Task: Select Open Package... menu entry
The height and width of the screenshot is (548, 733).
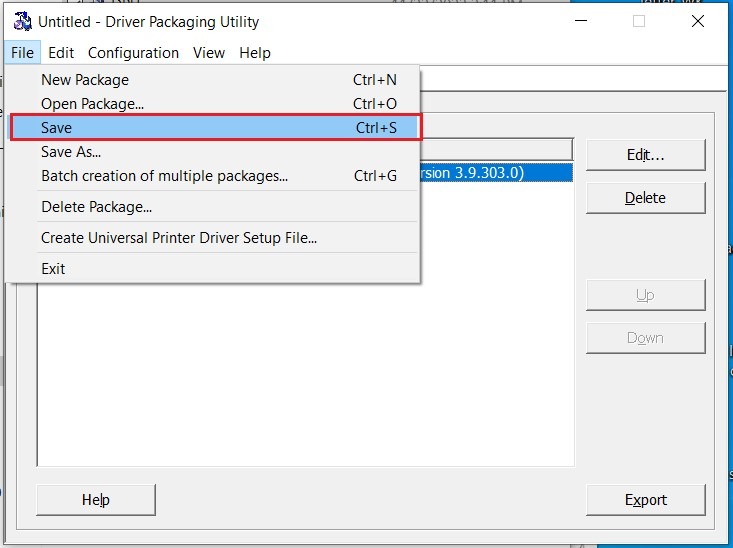Action: pos(93,104)
